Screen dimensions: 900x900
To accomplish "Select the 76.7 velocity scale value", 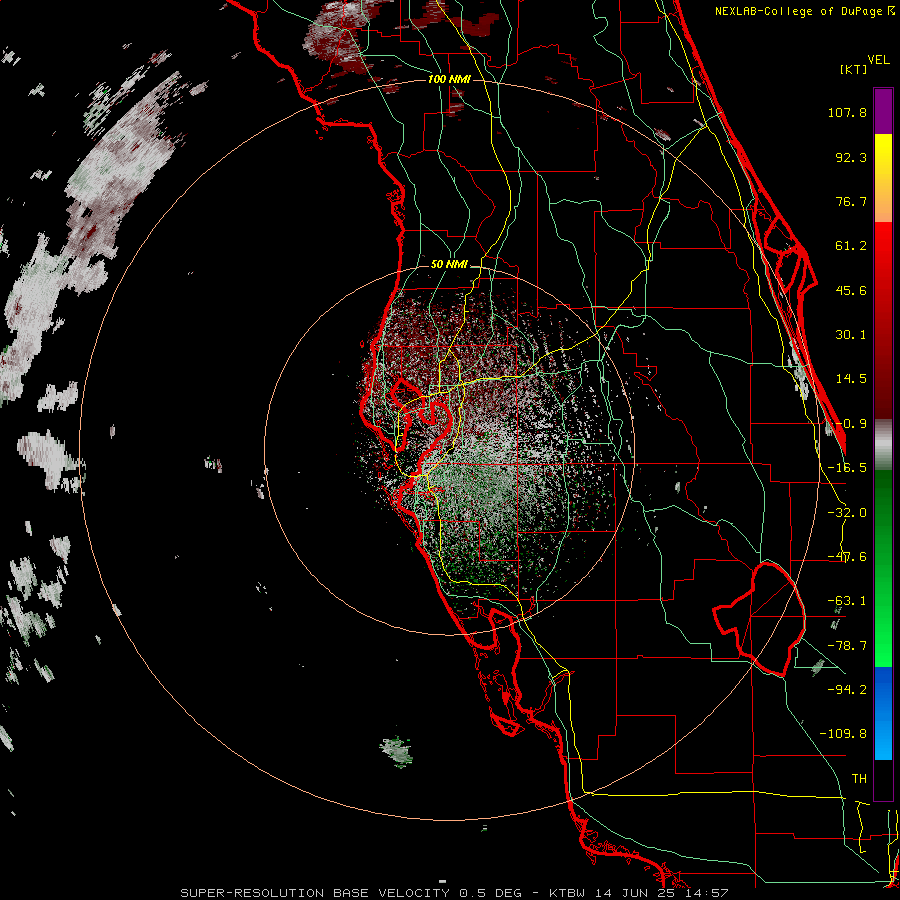I will point(851,201).
